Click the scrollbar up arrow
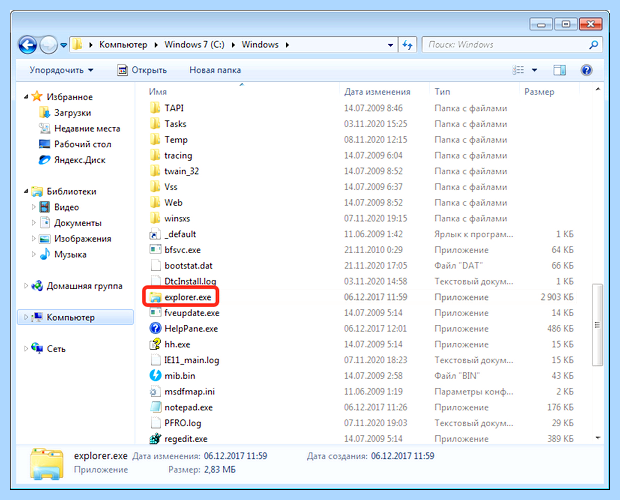Image resolution: width=620 pixels, height=500 pixels. [597, 90]
